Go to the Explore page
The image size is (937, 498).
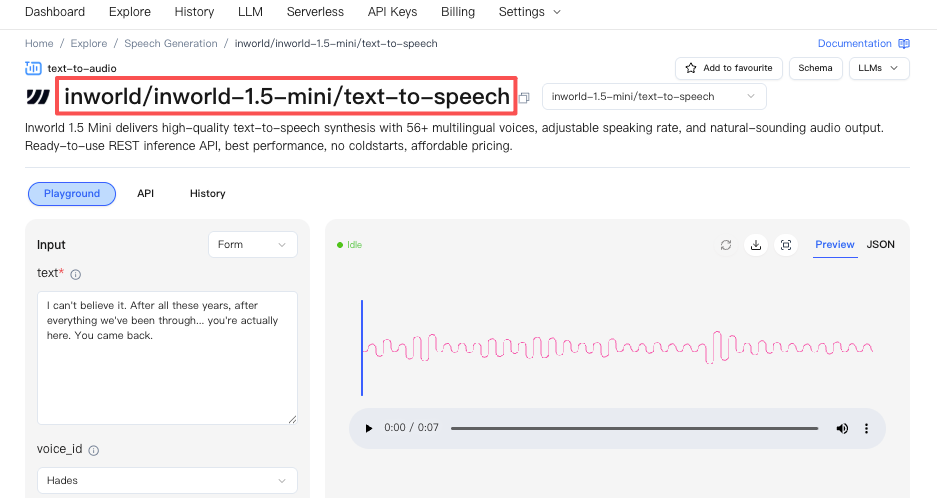(x=130, y=12)
